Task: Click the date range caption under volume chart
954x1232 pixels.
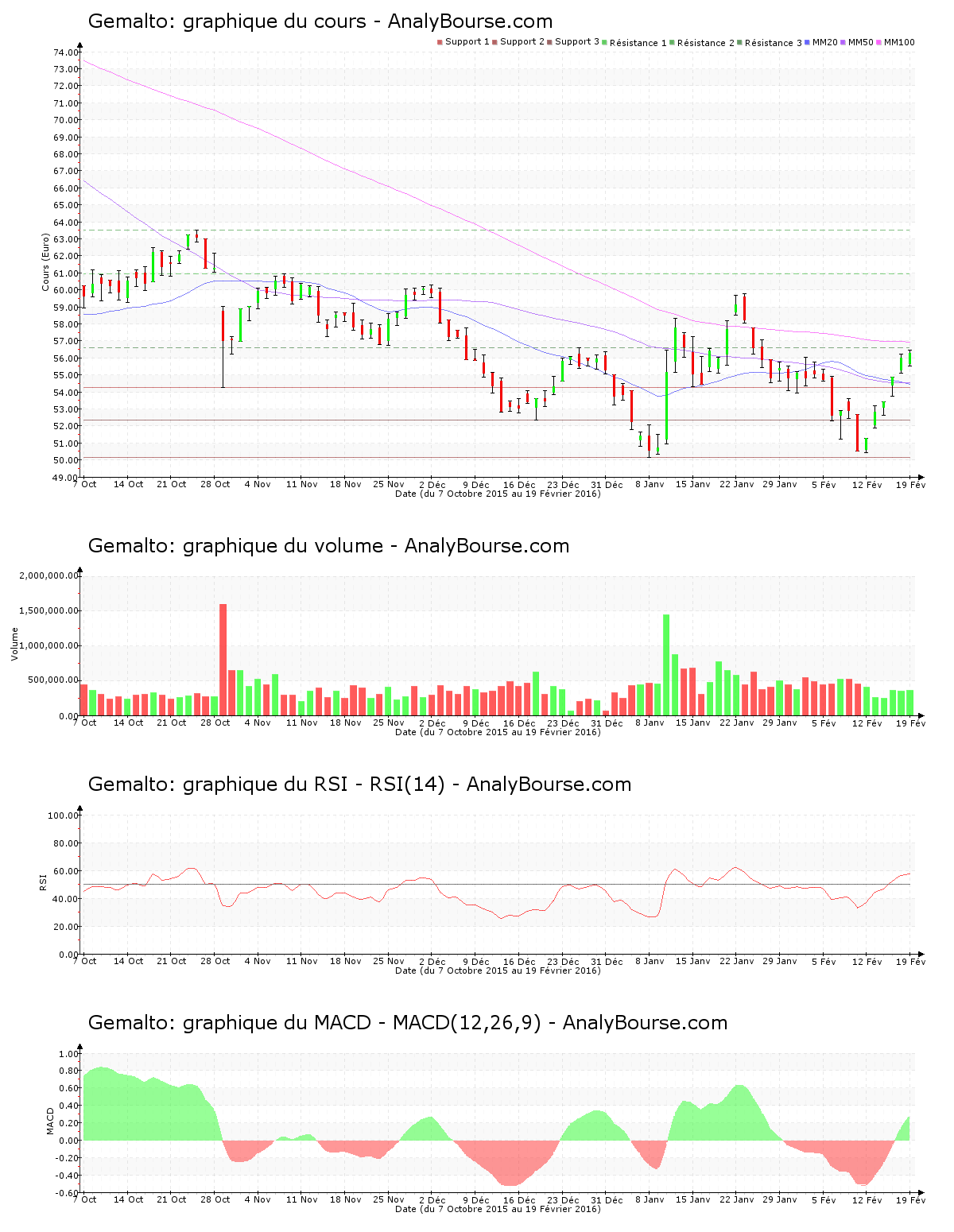Action: tap(498, 732)
